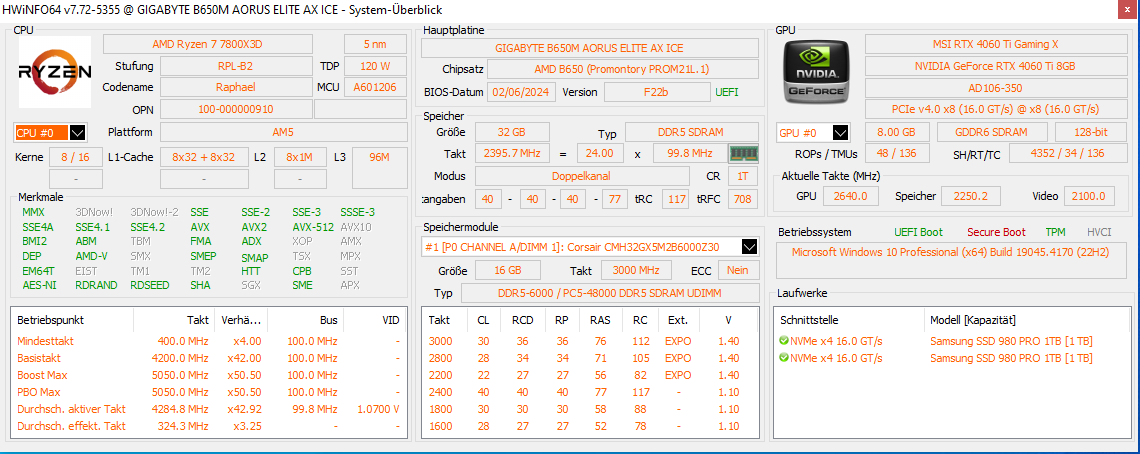Click the AD106-350 GPU chip field
Viewport: 1140px width, 454px height.
click(995, 87)
